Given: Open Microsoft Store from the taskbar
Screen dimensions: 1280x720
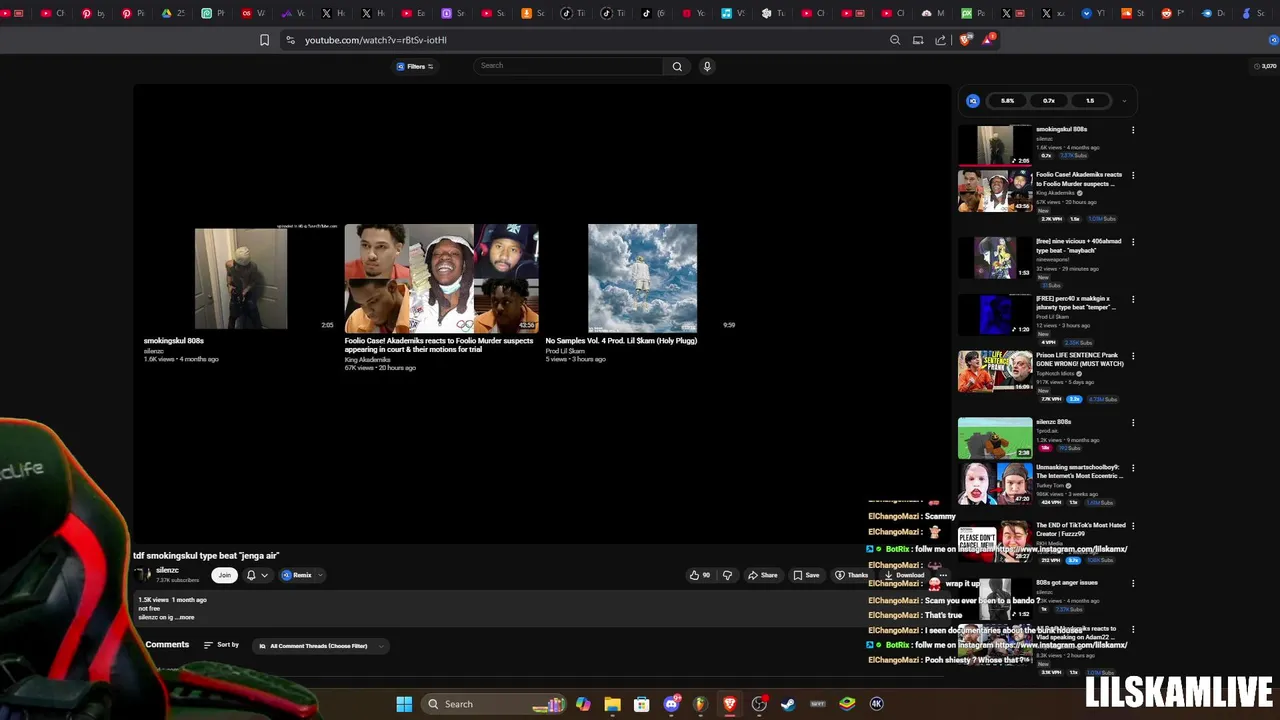Looking at the screenshot, I should click(641, 704).
